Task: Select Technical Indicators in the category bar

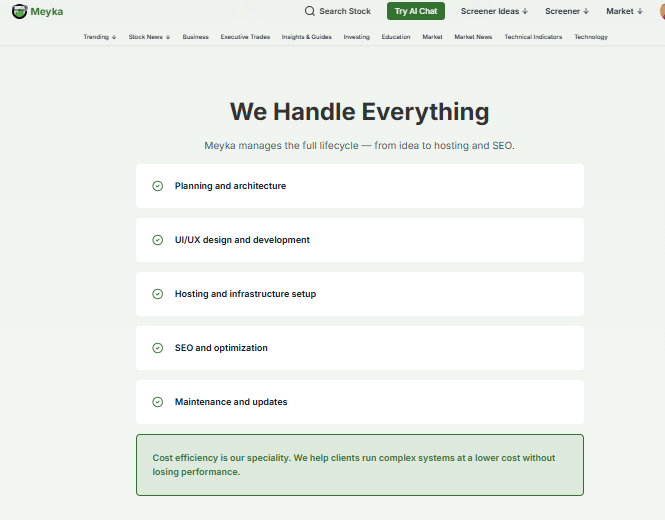Action: [533, 37]
